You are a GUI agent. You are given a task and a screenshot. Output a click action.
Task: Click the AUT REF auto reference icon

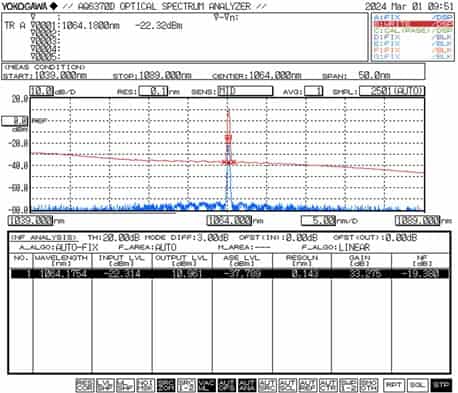tap(308, 385)
